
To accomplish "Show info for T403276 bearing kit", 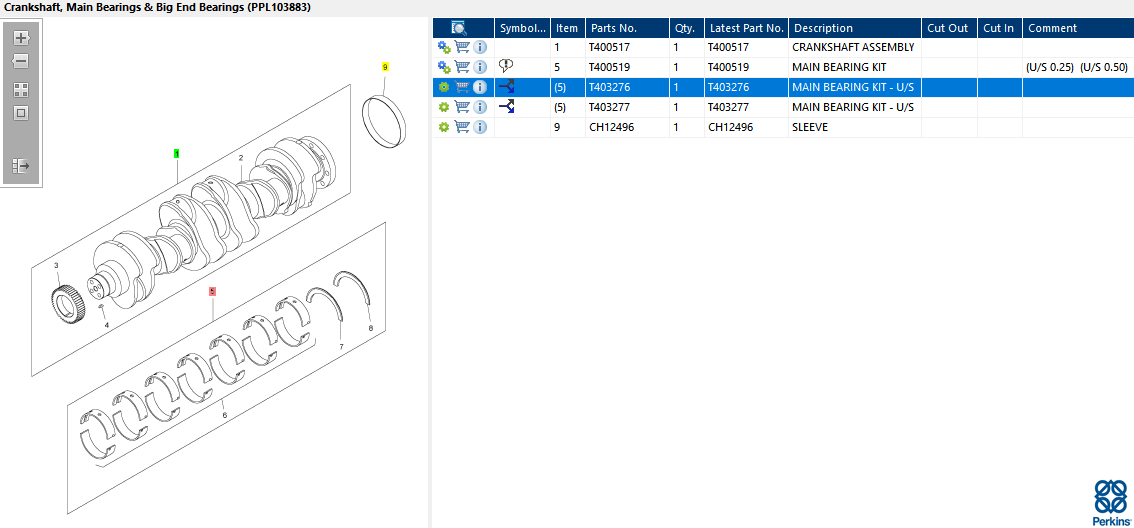I will tap(480, 87).
